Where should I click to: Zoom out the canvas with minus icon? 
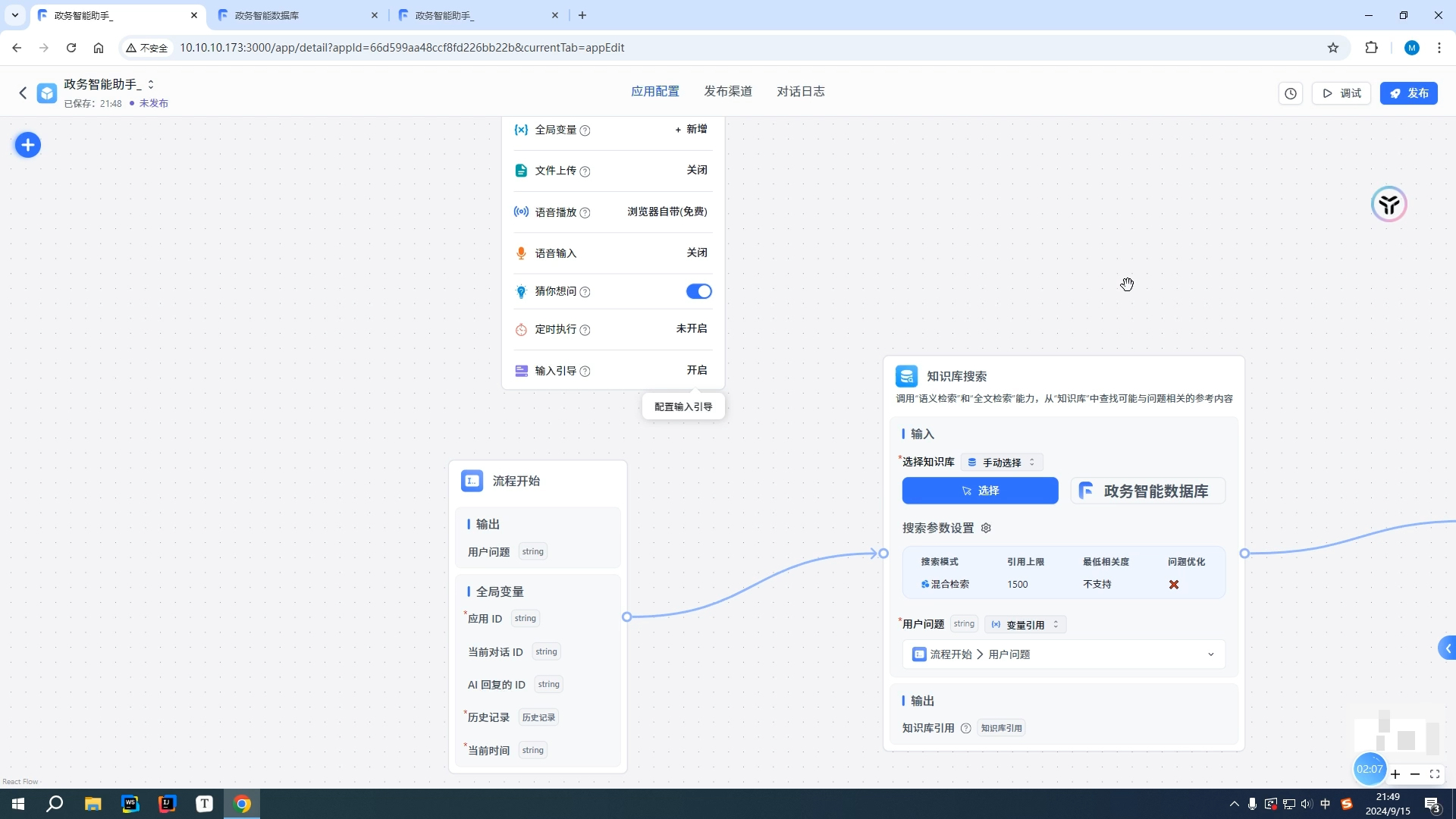1415,774
